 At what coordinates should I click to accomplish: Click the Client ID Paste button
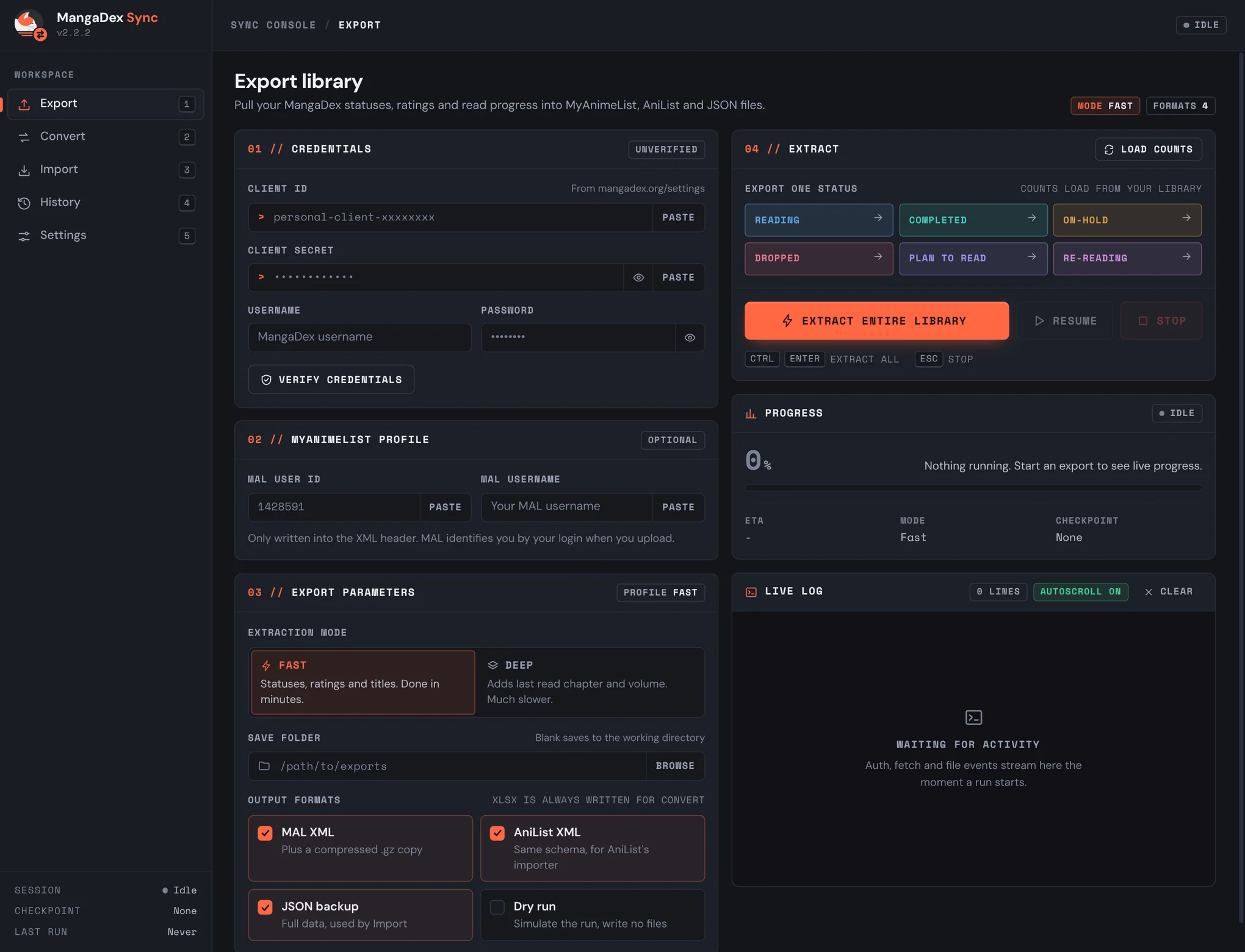(678, 218)
